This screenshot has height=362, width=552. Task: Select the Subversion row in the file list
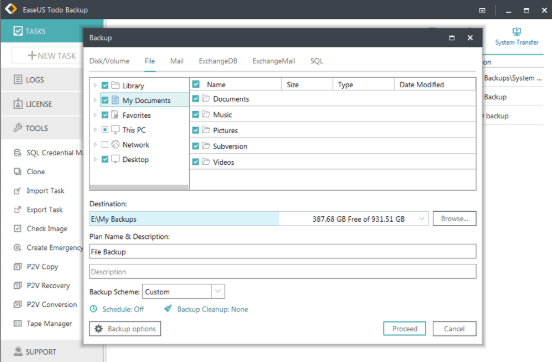[333, 146]
